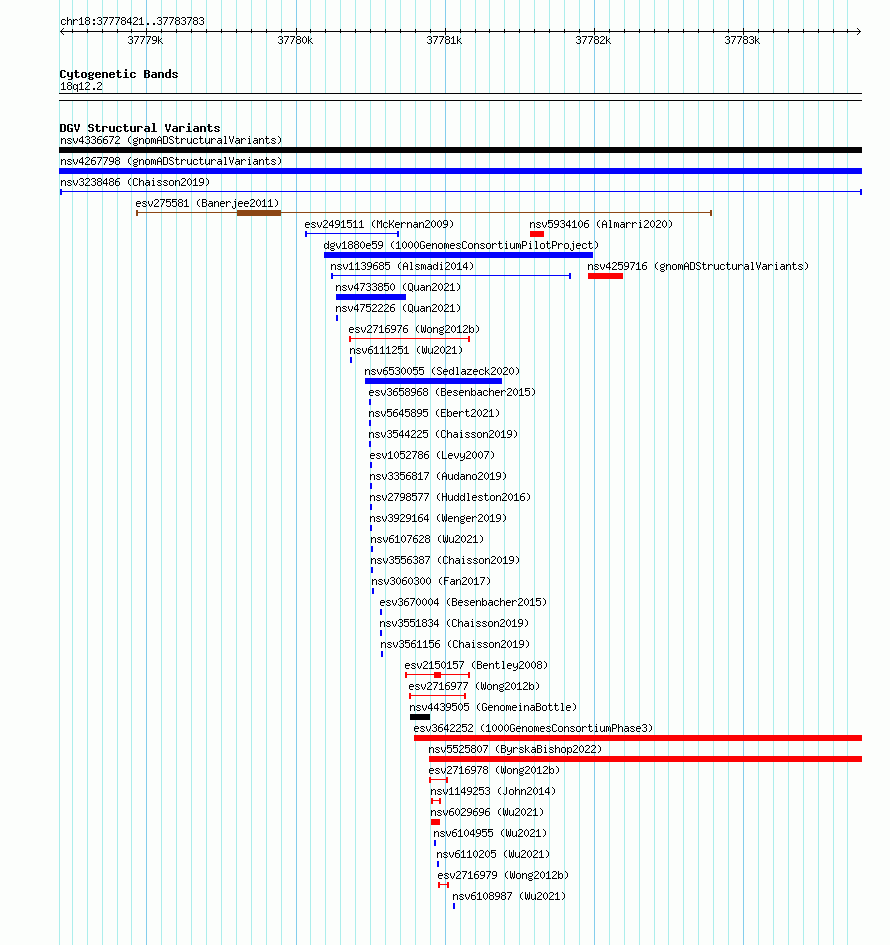Open nsv6111251 Wu2021 label
The height and width of the screenshot is (945, 890).
point(406,351)
